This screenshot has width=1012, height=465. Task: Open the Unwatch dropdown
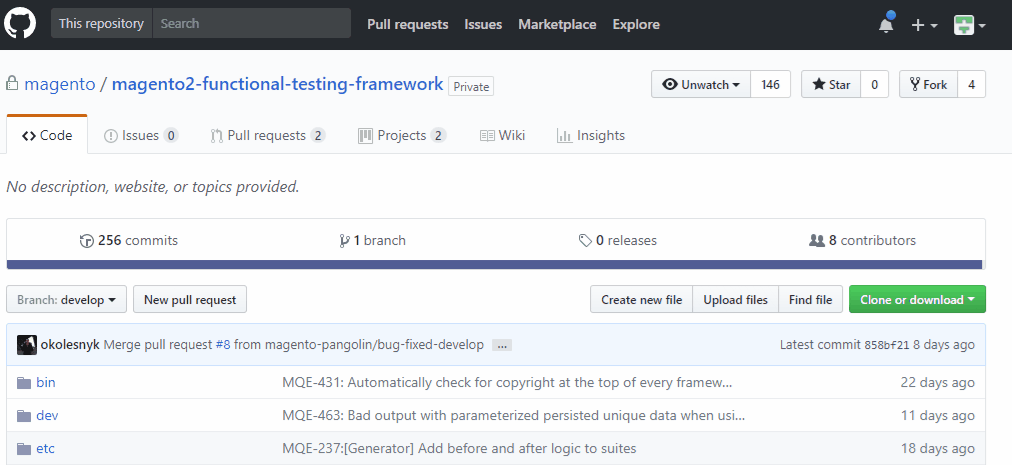[x=701, y=85]
